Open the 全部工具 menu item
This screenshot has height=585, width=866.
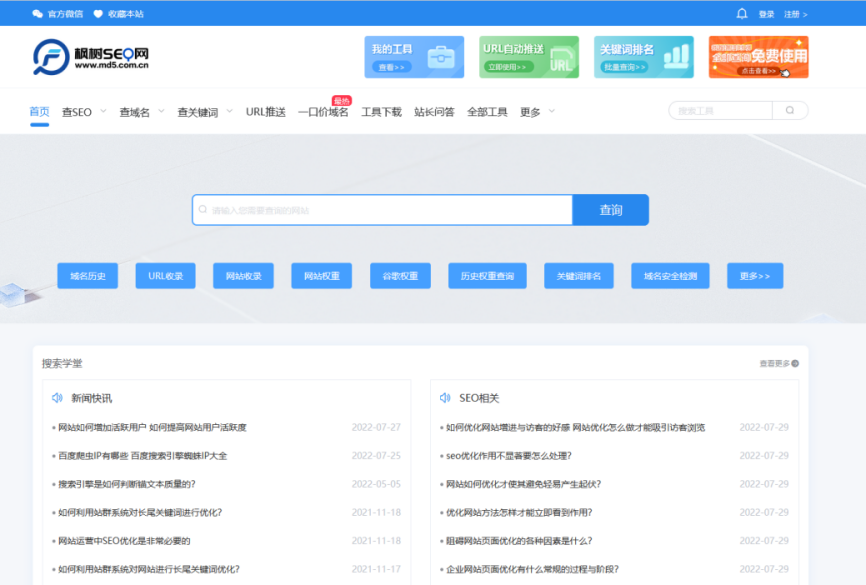coord(487,112)
